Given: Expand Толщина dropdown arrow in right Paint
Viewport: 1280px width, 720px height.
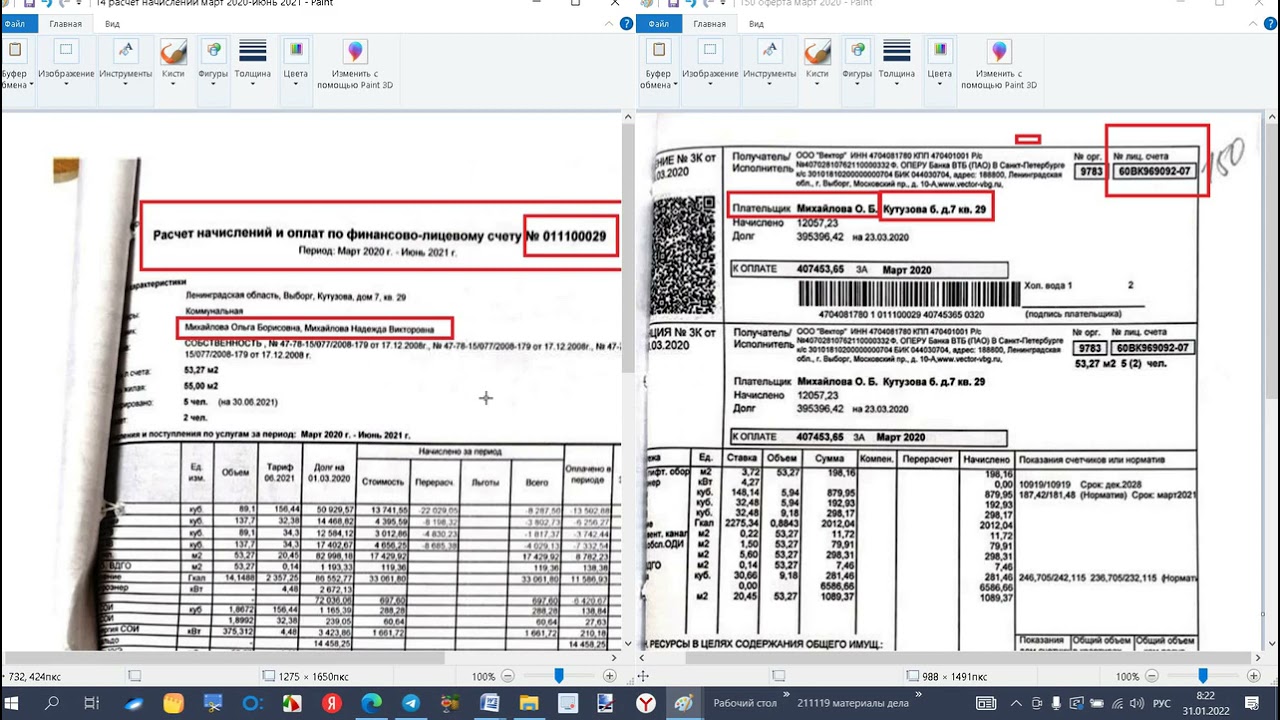Looking at the screenshot, I should pos(897,85).
